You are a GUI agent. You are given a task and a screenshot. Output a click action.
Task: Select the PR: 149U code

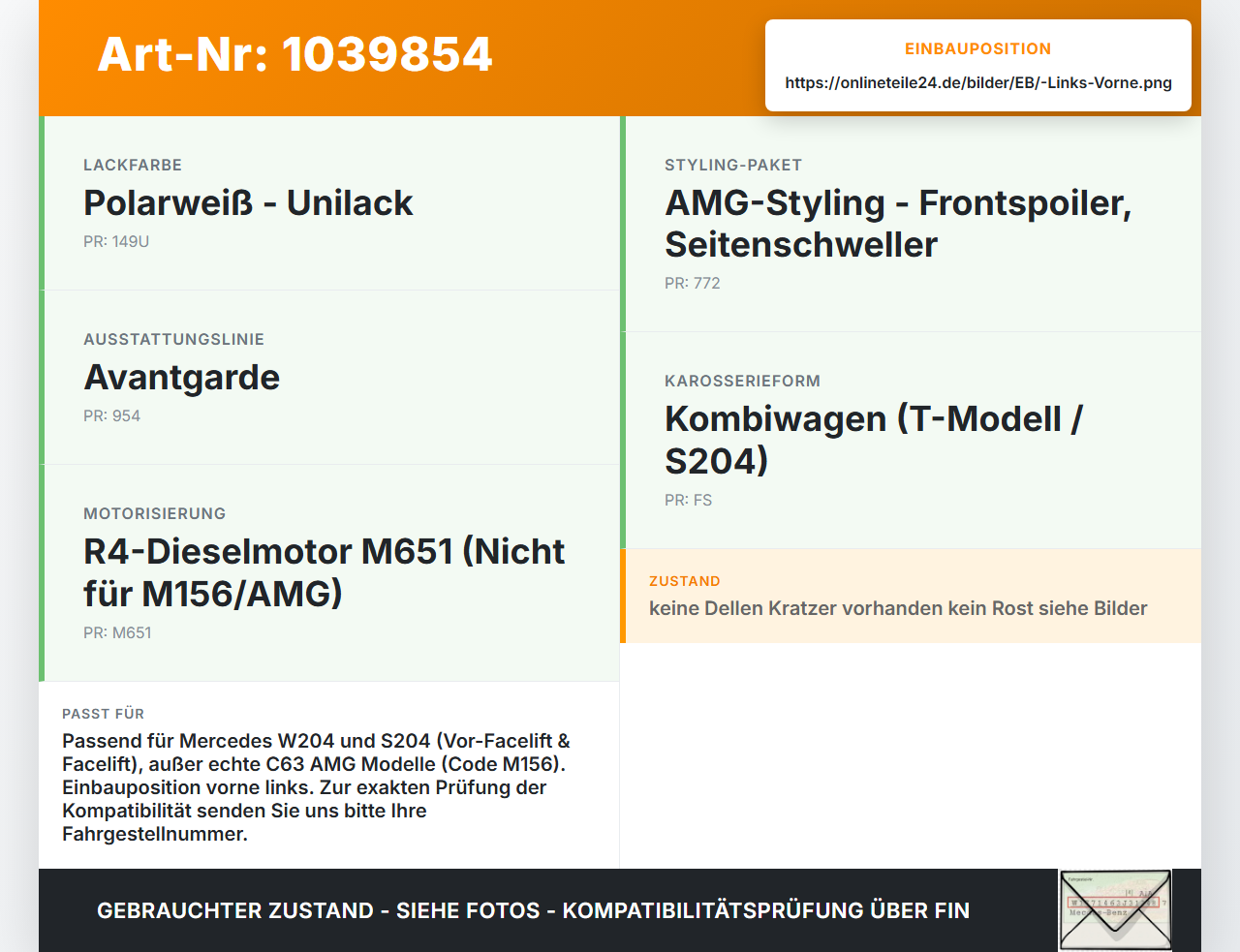coord(116,241)
